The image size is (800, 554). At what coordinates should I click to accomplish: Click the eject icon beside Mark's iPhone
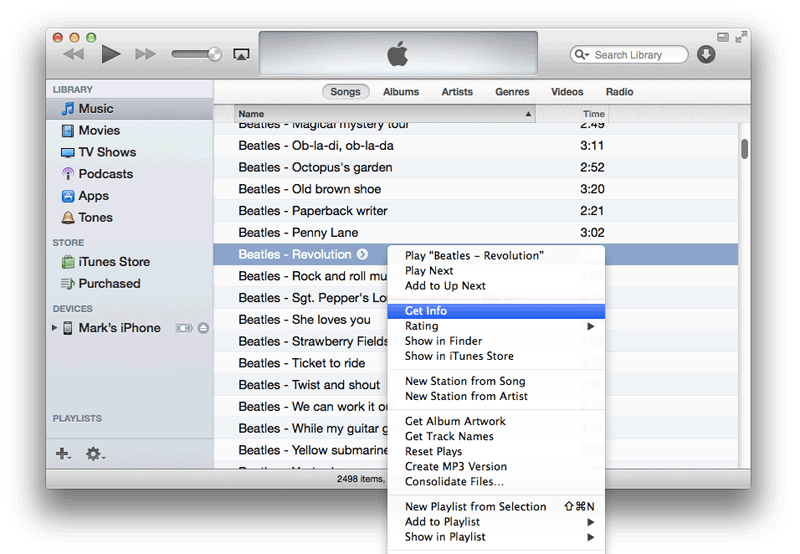coord(203,328)
